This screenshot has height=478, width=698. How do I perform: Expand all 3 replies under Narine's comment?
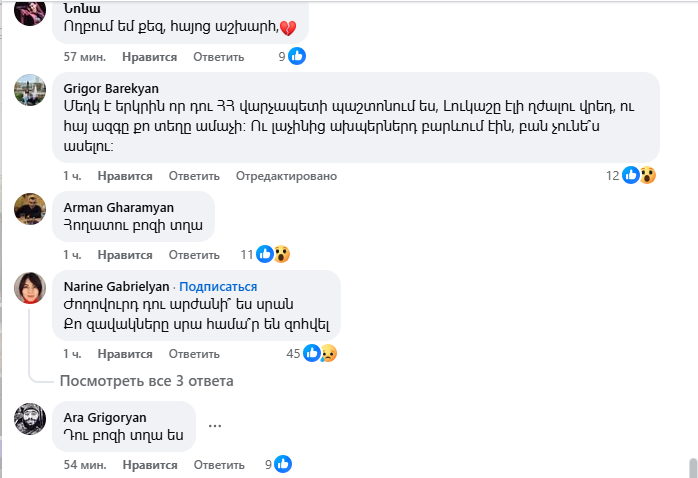tap(146, 381)
